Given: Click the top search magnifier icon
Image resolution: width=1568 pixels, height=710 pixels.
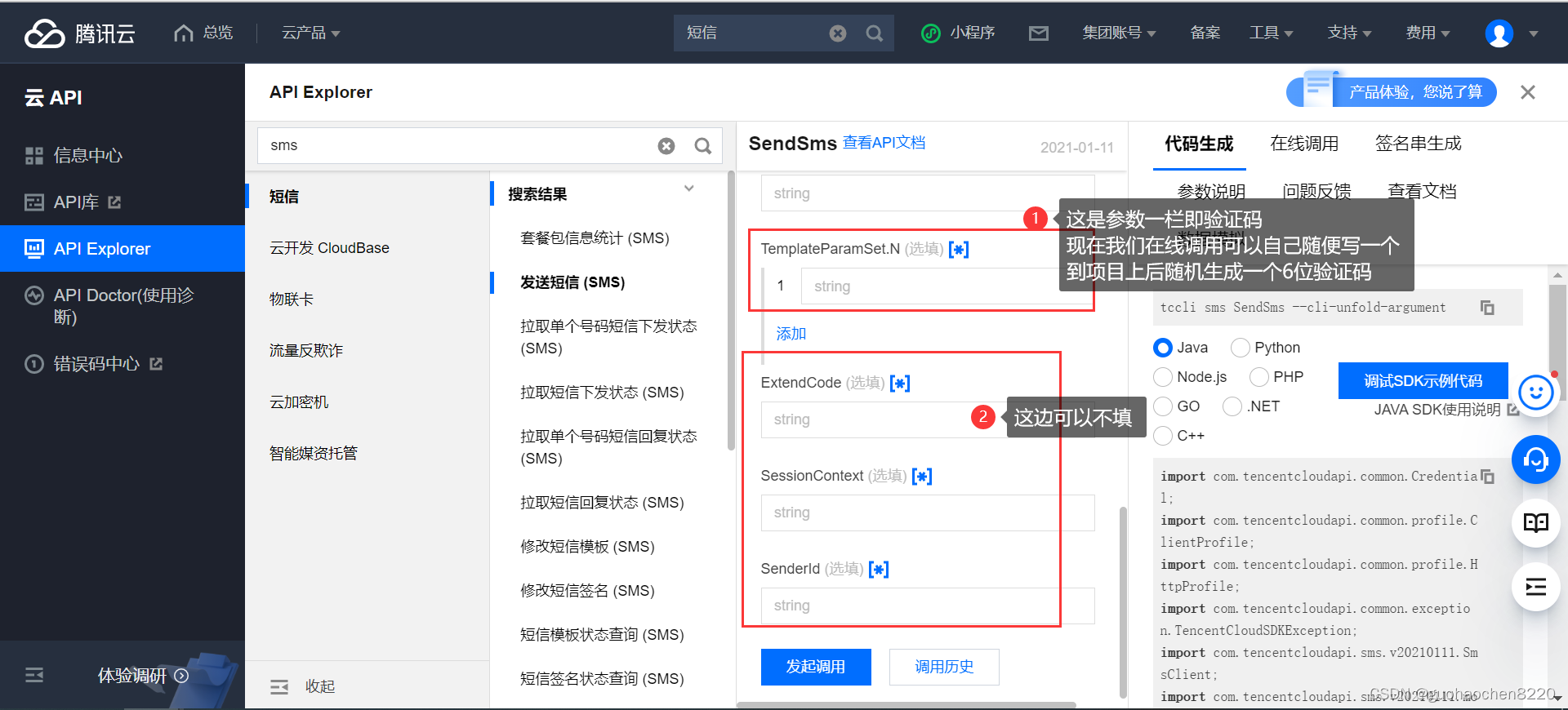Looking at the screenshot, I should (x=874, y=33).
